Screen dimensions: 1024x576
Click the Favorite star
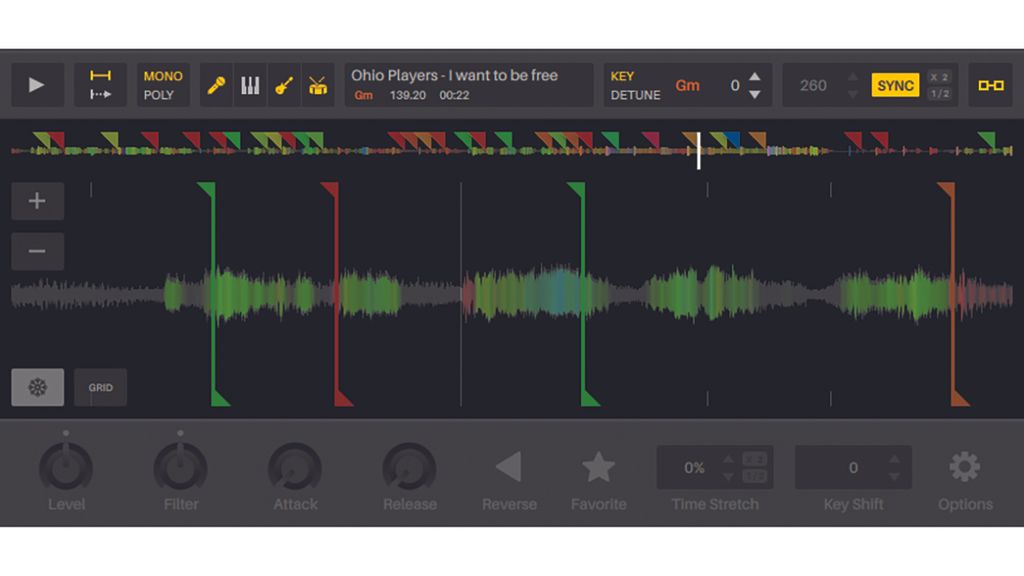pyautogui.click(x=599, y=464)
